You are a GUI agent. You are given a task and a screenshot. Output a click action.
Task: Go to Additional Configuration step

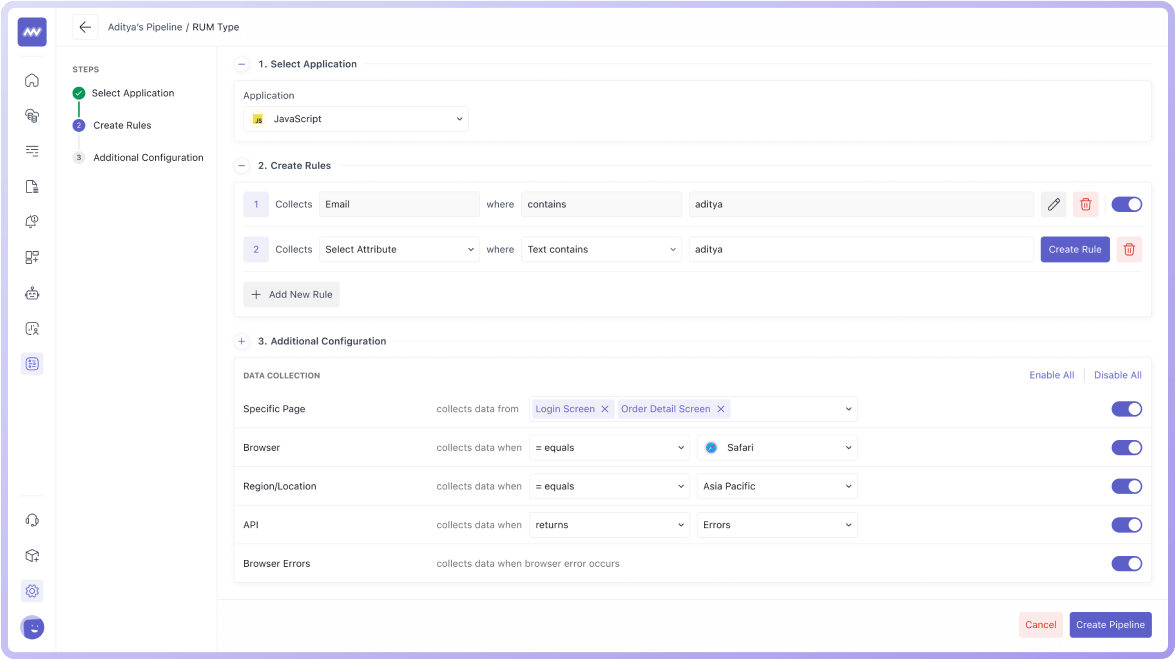pyautogui.click(x=148, y=157)
